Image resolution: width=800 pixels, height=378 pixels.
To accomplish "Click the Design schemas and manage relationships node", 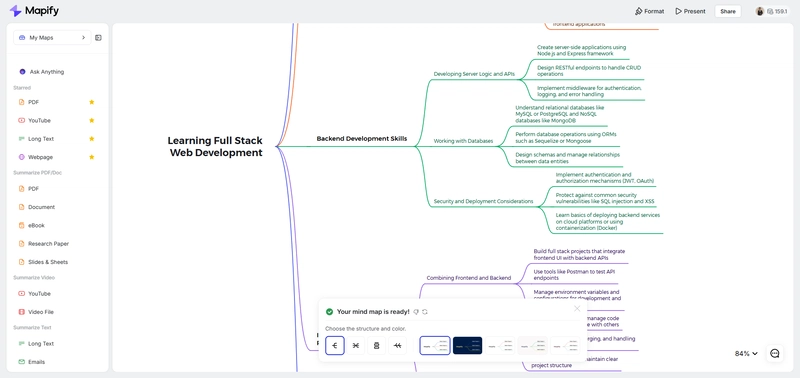I will (x=567, y=158).
